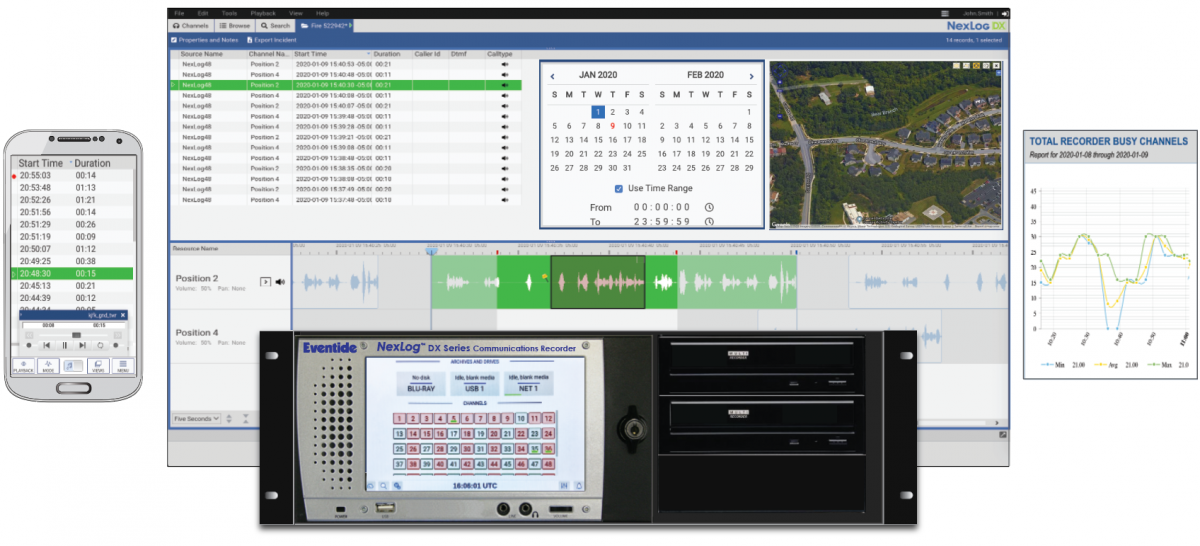Select the highlighted green NexLog48 record row

pos(345,85)
